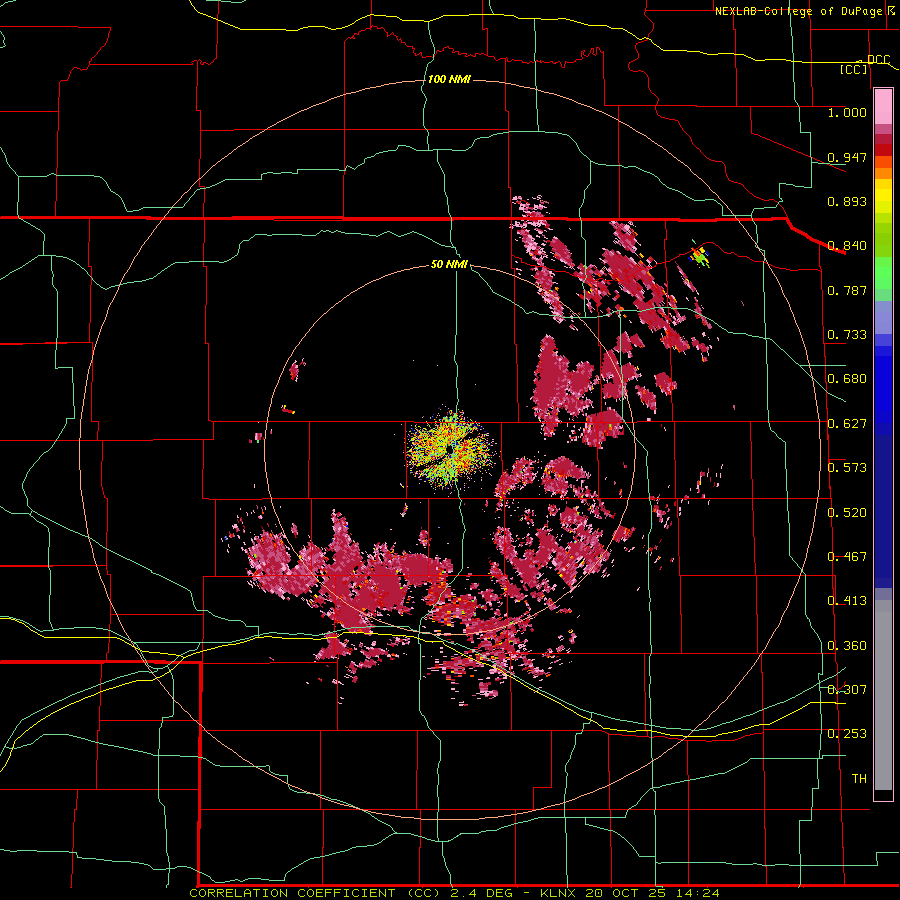Image resolution: width=900 pixels, height=900 pixels.
Task: Click the 100 NMI range ring label
Action: click(x=449, y=79)
